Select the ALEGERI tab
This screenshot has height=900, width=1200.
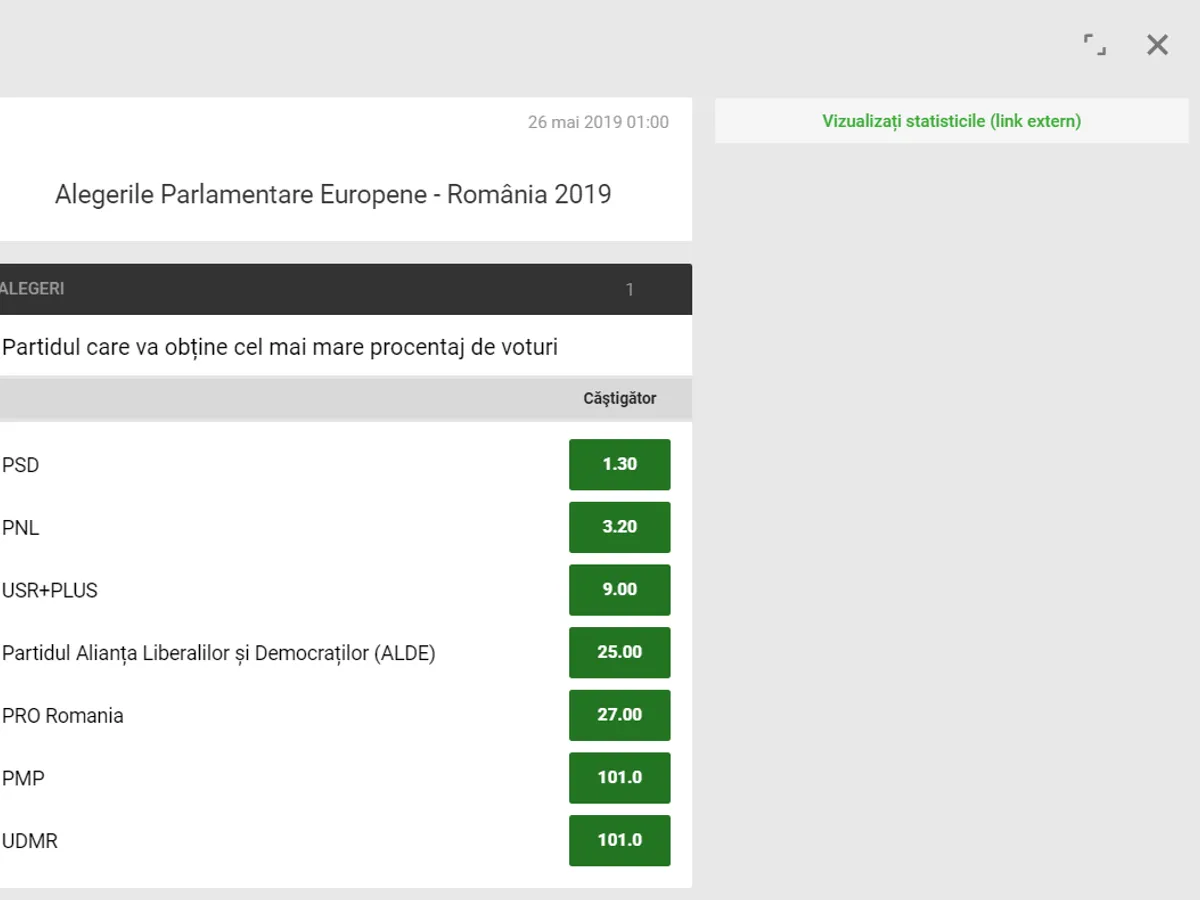pyautogui.click(x=33, y=289)
